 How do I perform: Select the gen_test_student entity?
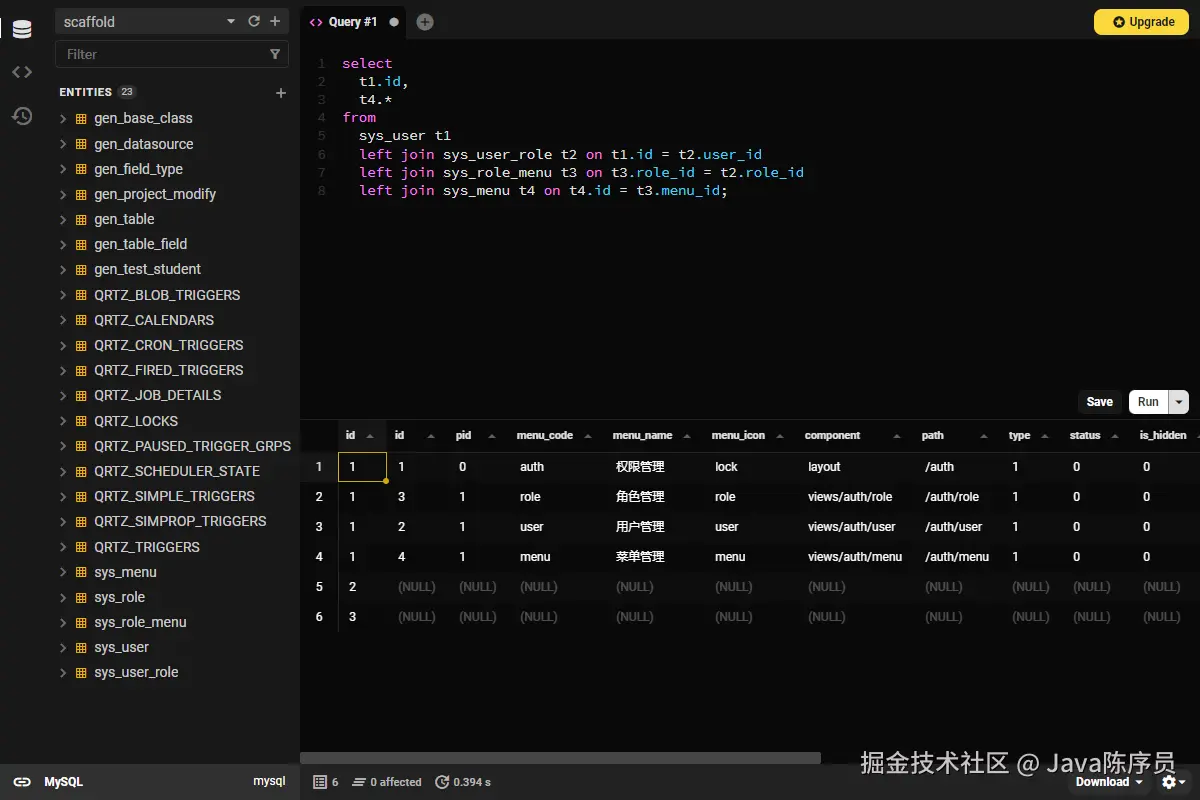[x=148, y=269]
